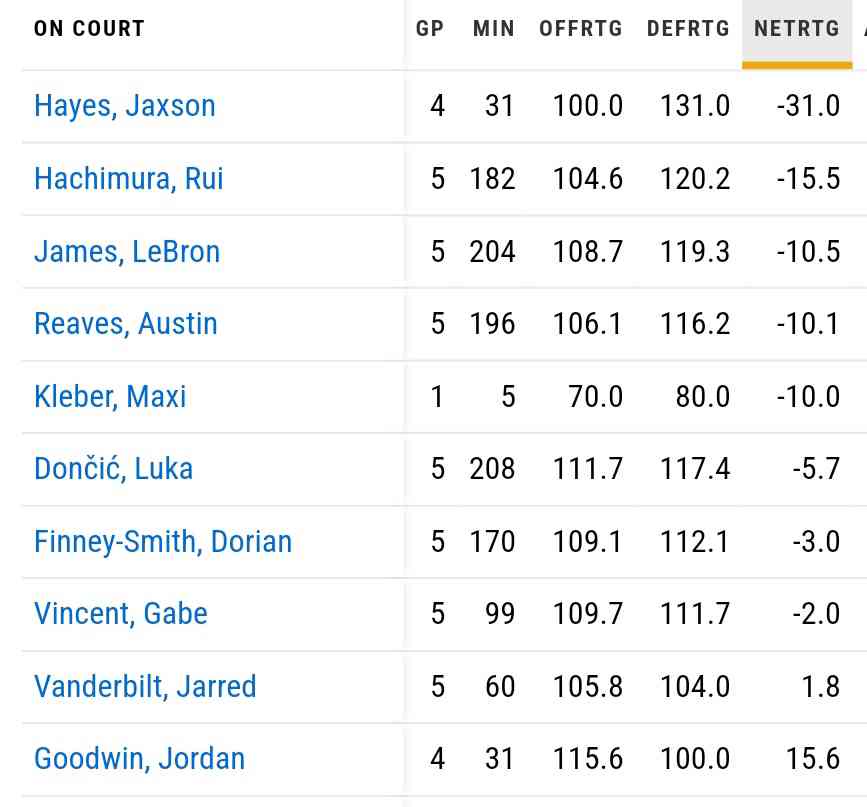Viewport: 867px width, 807px height.
Task: Open Jordan Goodwin player link
Action: click(139, 759)
